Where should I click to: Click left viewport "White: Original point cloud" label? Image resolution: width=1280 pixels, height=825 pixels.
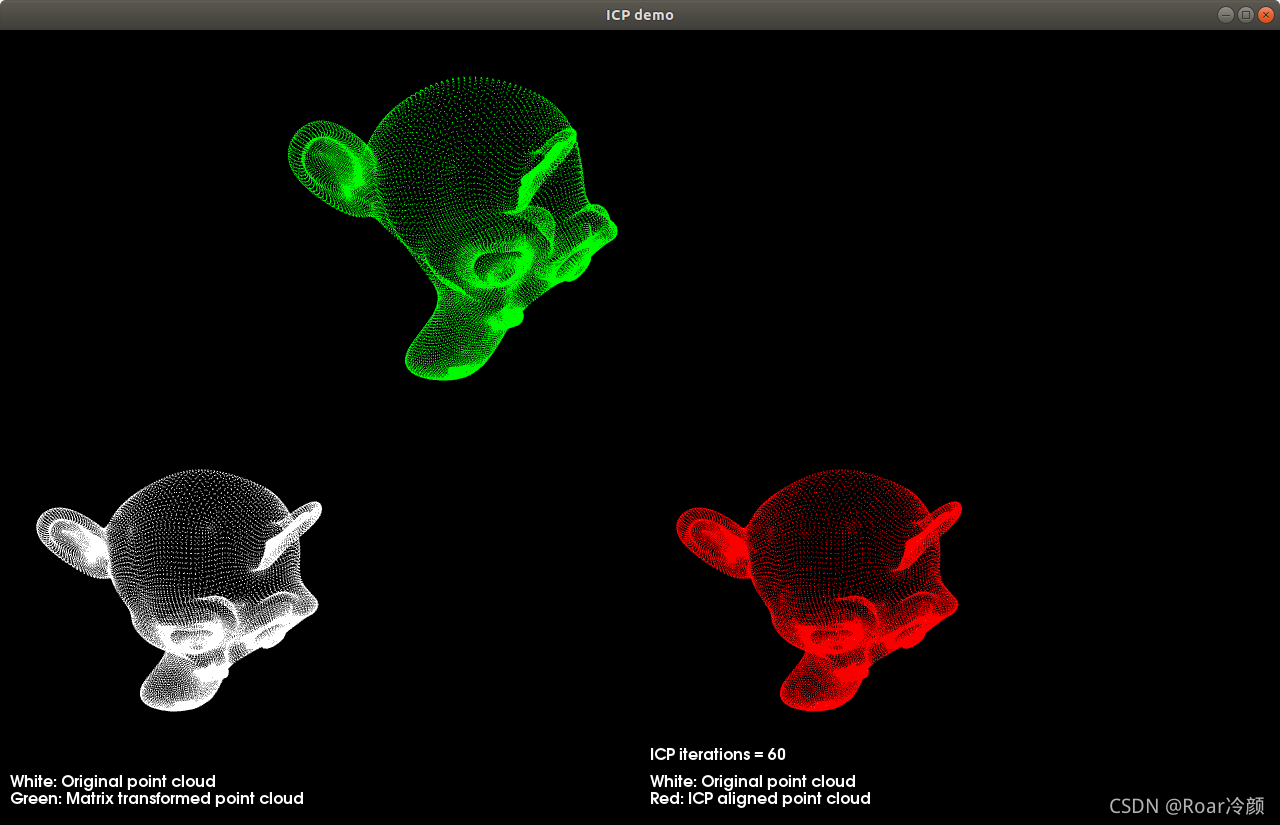click(x=113, y=781)
